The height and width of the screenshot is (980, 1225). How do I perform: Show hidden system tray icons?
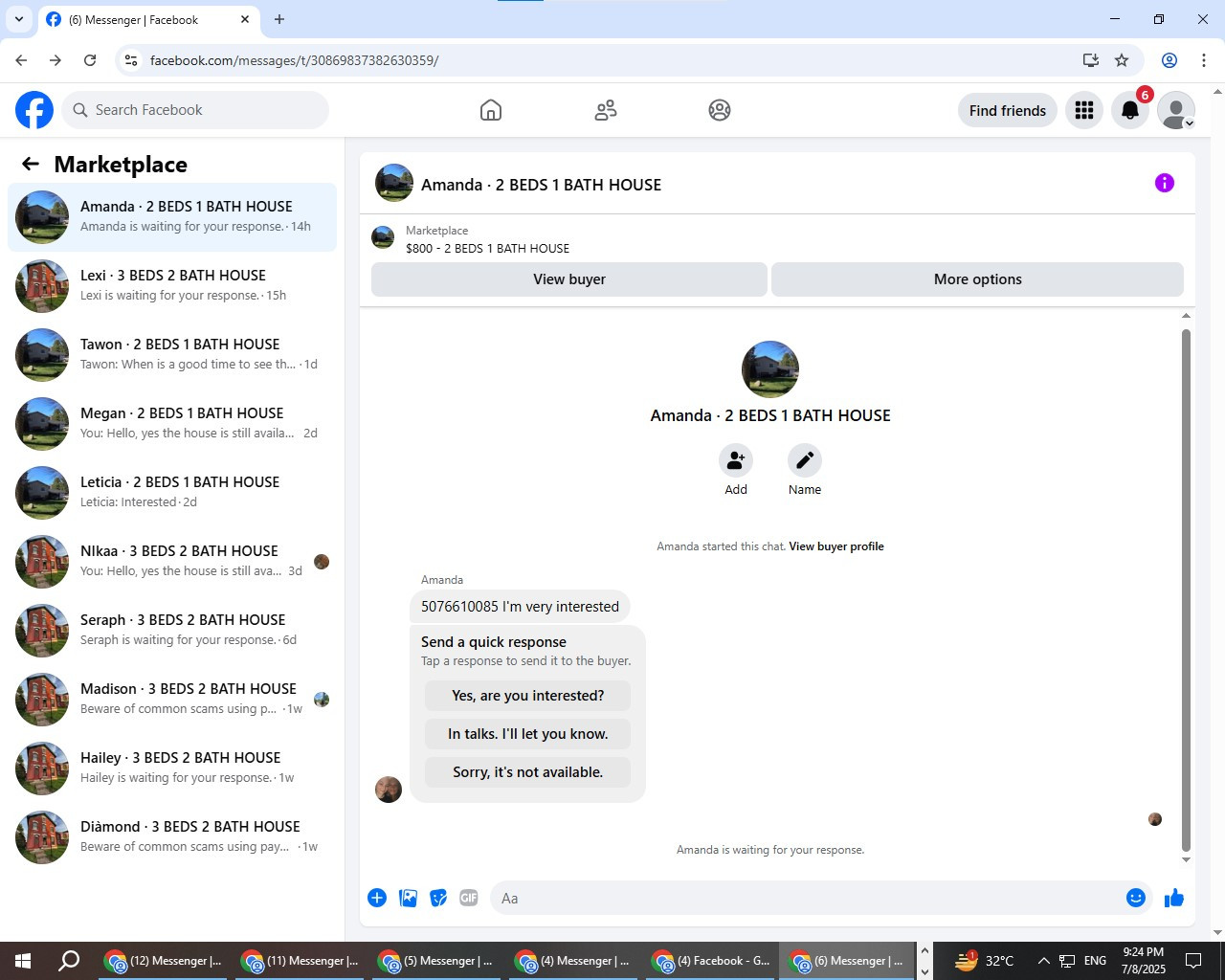tap(1043, 961)
